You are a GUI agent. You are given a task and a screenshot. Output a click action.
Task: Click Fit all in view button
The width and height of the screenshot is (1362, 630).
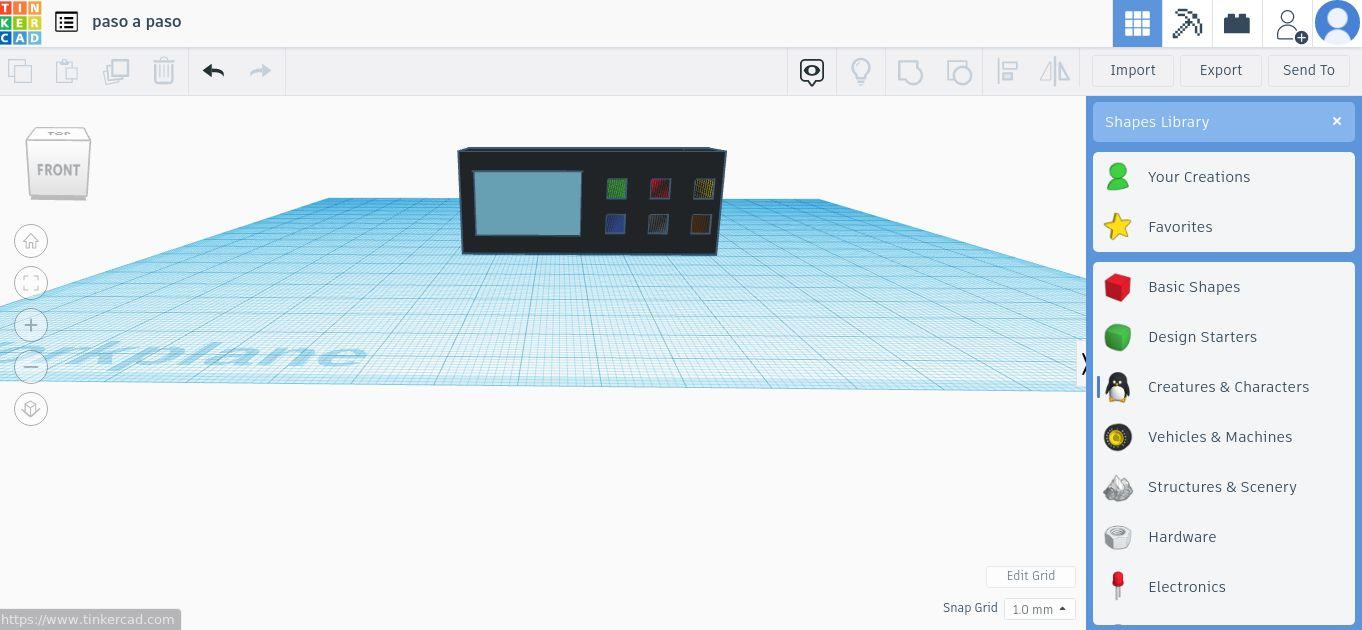coord(31,283)
